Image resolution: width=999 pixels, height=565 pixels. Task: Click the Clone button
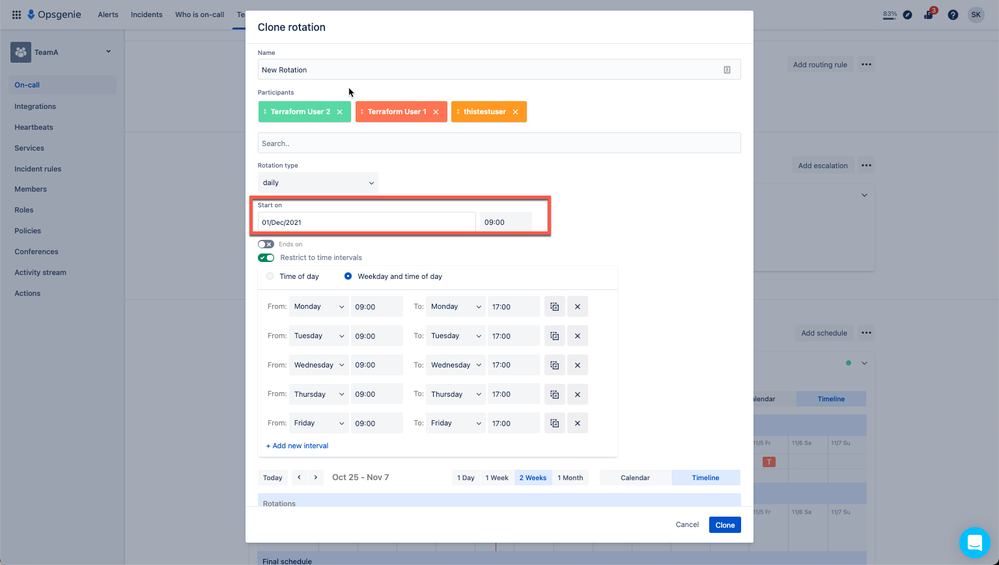tap(724, 525)
